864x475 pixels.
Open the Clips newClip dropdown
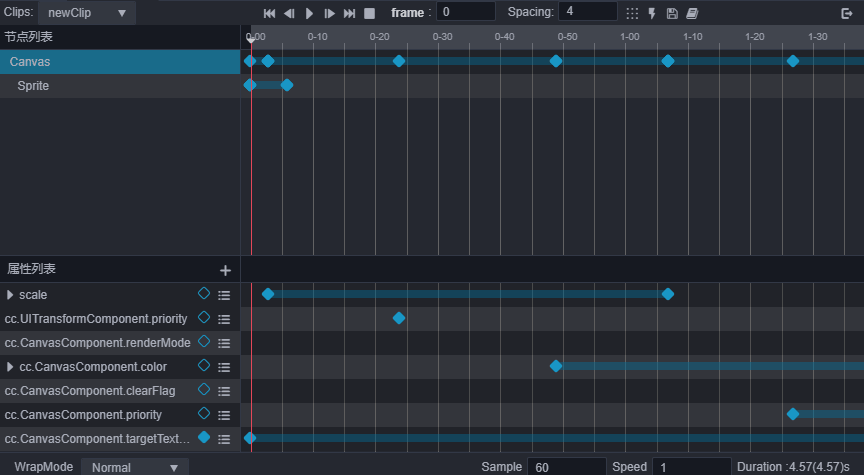tap(87, 12)
